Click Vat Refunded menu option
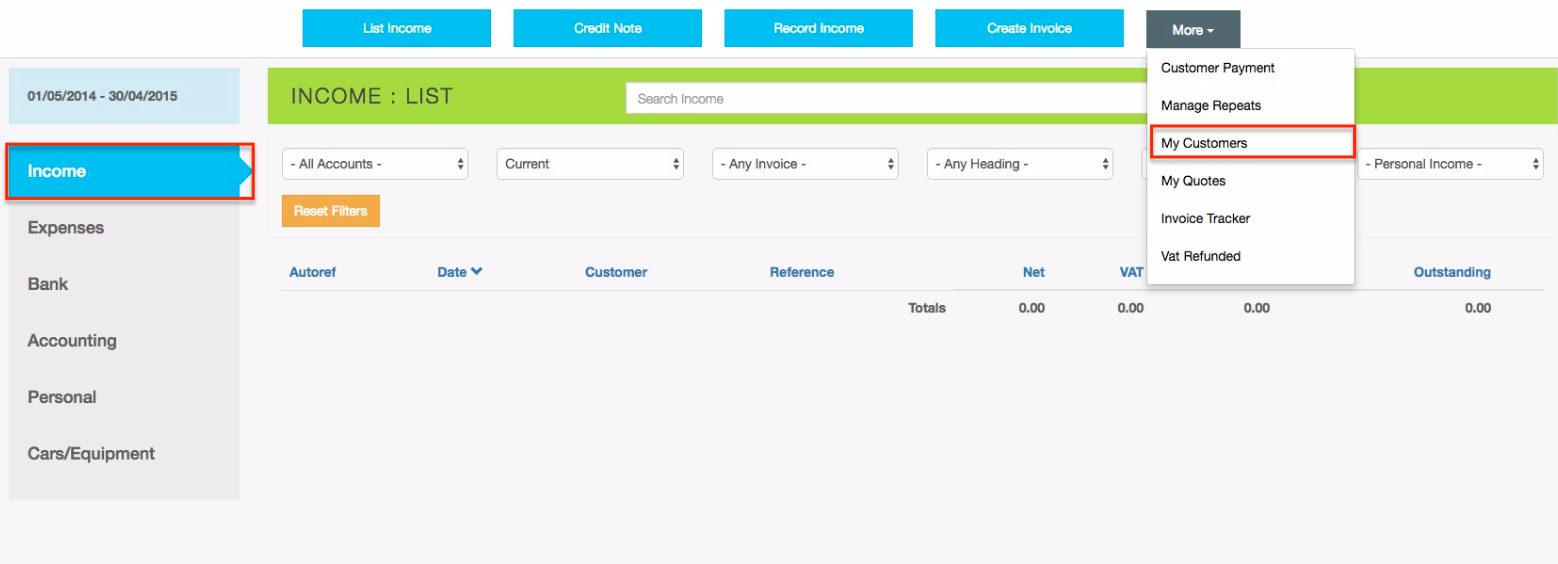1558x564 pixels. pyautogui.click(x=1200, y=257)
